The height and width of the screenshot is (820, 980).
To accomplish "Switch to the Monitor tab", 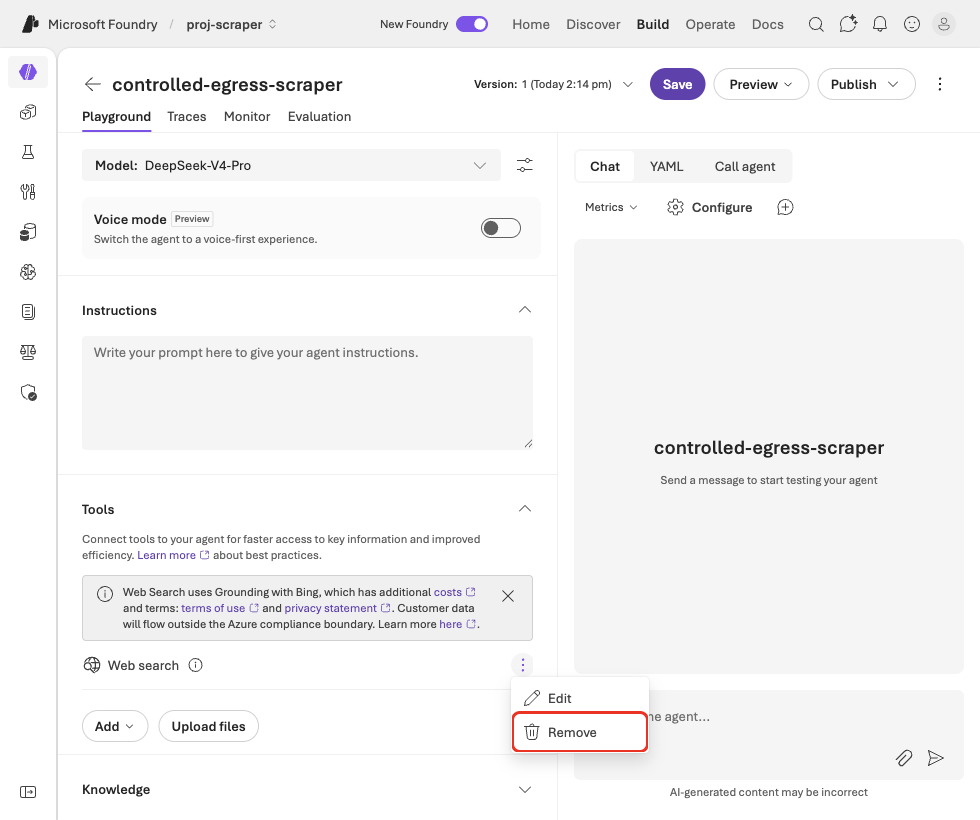I will click(x=247, y=117).
